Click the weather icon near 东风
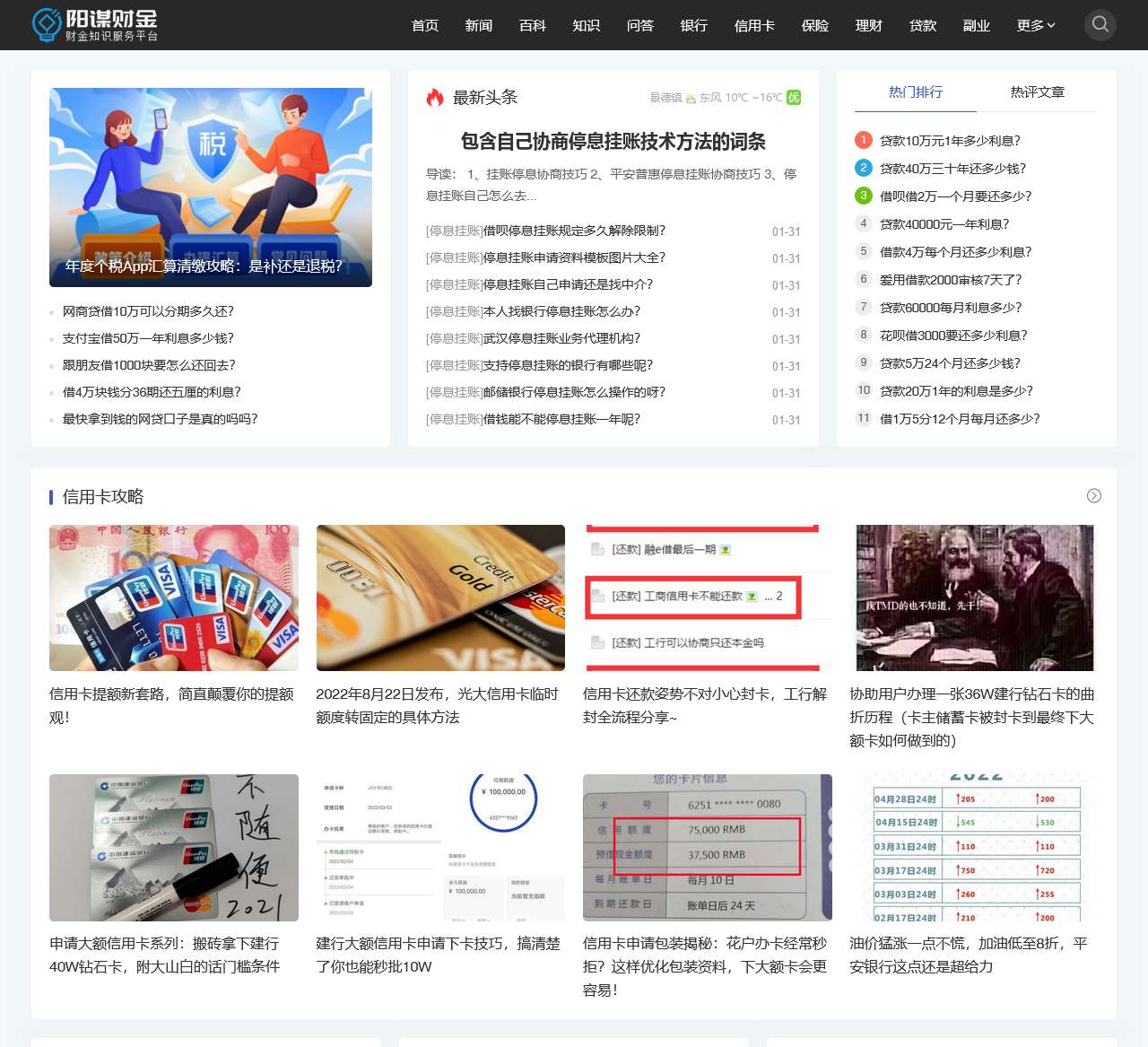The height and width of the screenshot is (1047, 1148). click(x=691, y=98)
